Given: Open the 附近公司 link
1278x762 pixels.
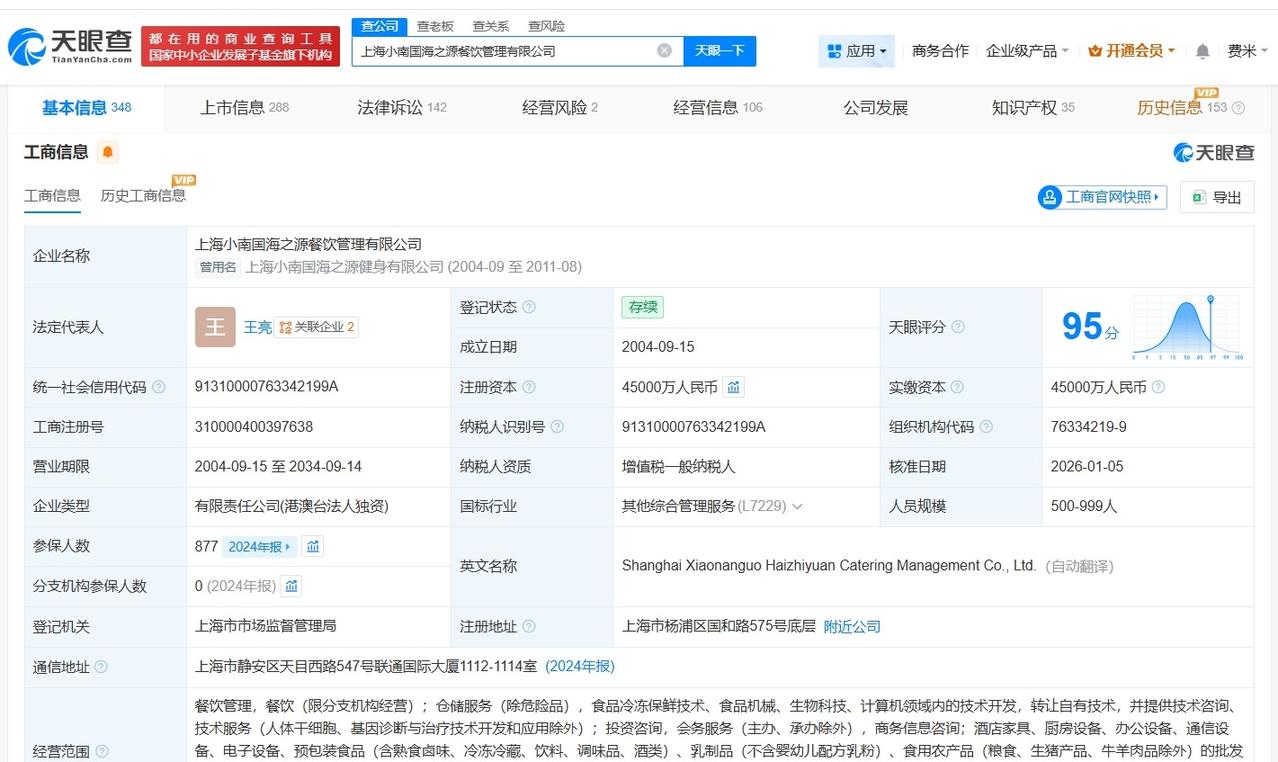Looking at the screenshot, I should (x=852, y=626).
